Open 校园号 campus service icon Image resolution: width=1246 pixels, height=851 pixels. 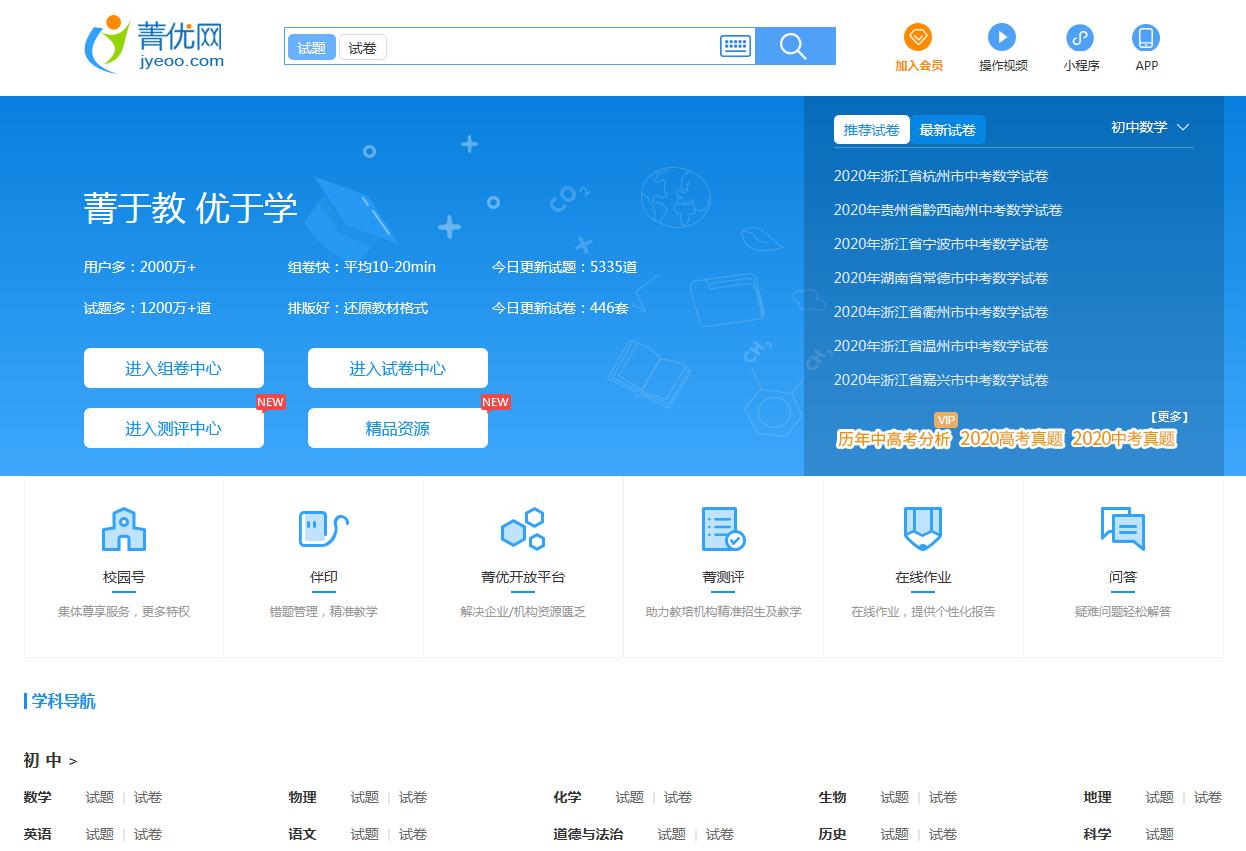pyautogui.click(x=123, y=528)
